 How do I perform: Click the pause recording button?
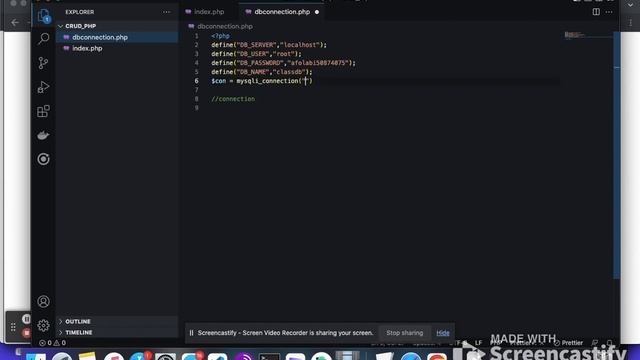pyautogui.click(x=27, y=319)
